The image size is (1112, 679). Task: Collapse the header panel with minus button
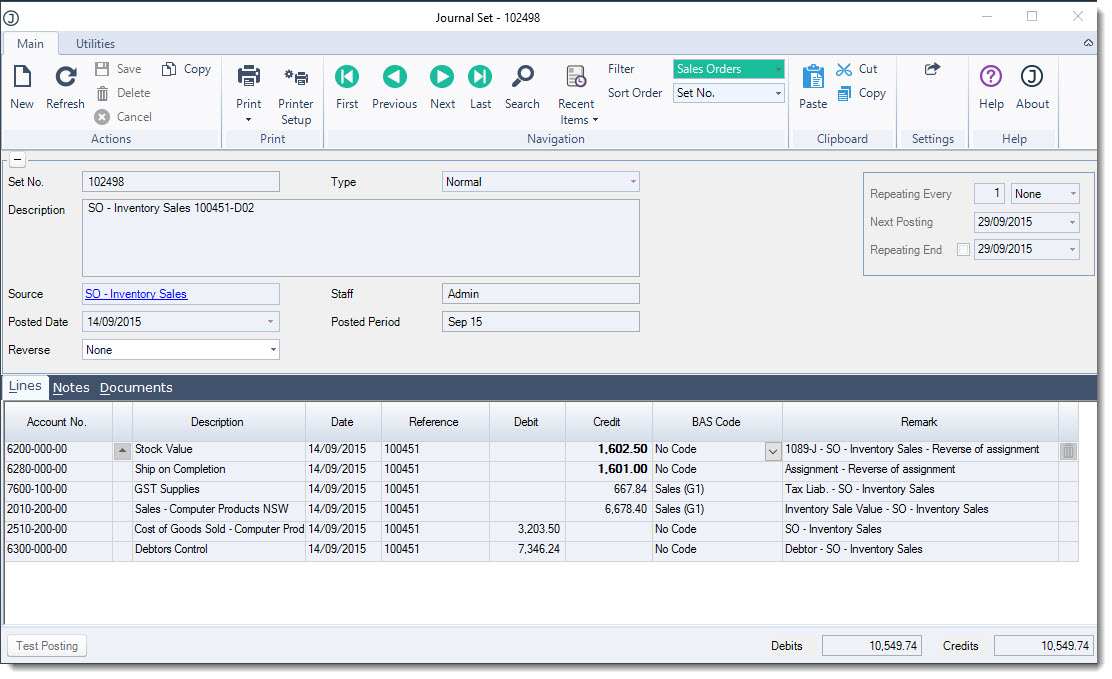click(18, 160)
